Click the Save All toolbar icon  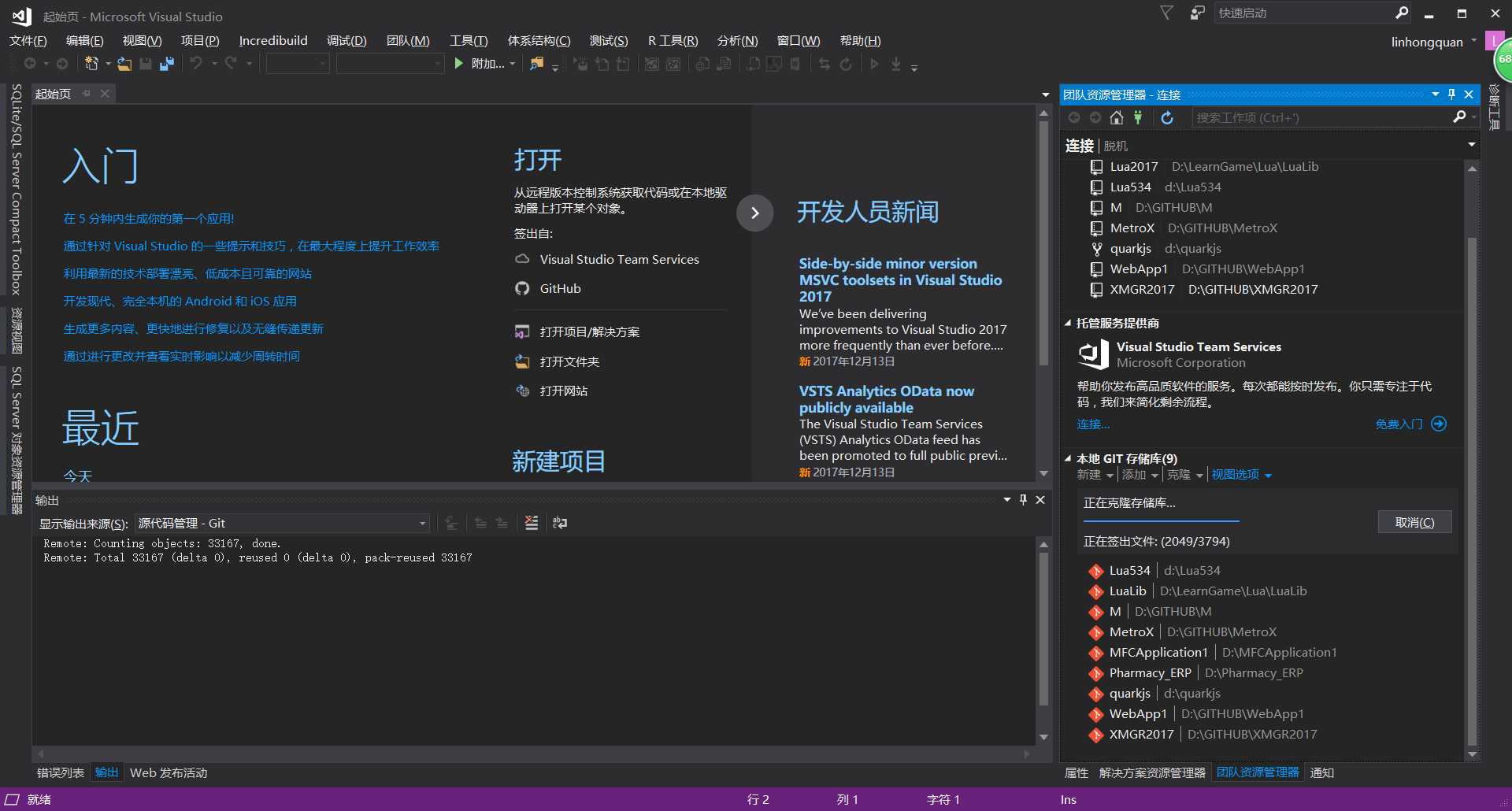[166, 64]
